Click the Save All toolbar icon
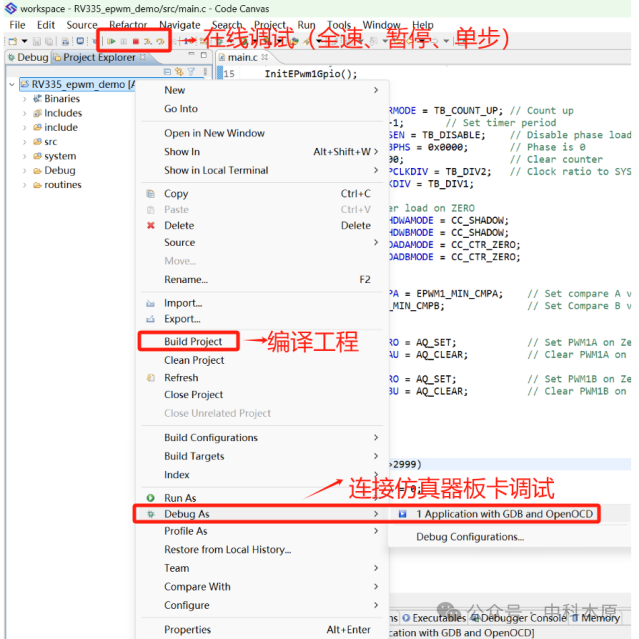 49,41
